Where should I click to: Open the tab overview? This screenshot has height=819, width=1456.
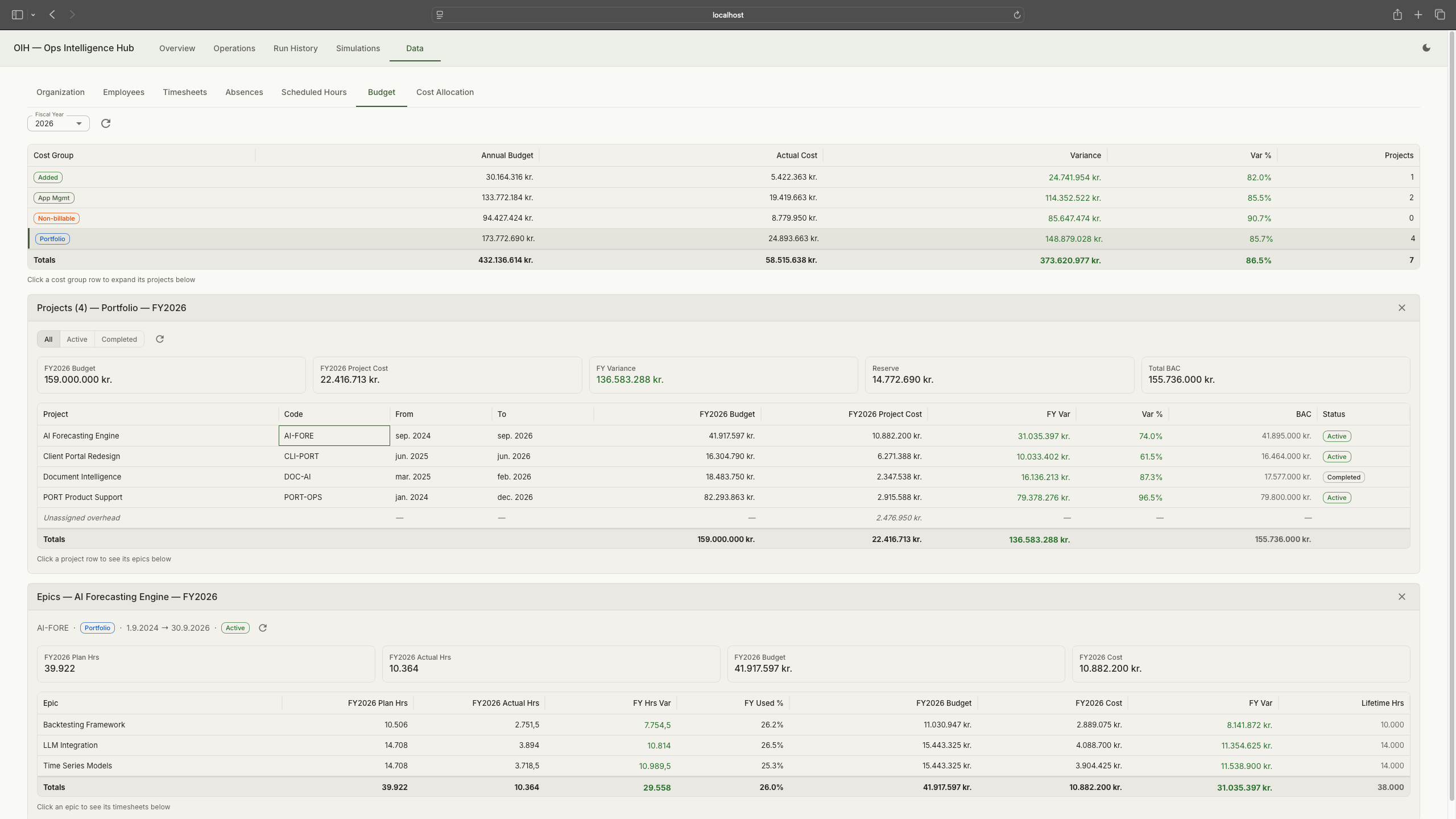[x=1440, y=15]
